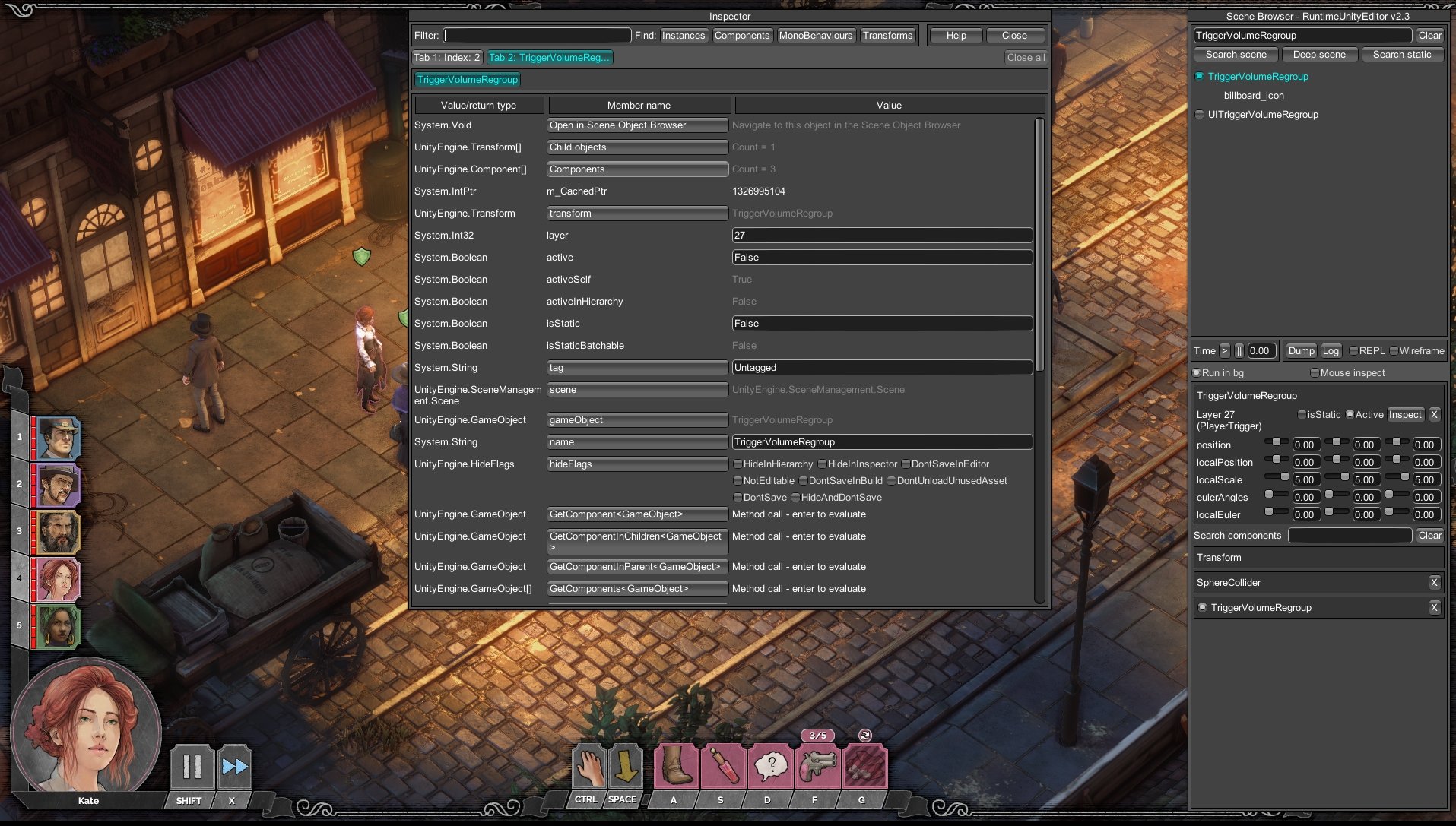Remove SphereCollider component with X
This screenshot has height=826, width=1456.
[1434, 583]
